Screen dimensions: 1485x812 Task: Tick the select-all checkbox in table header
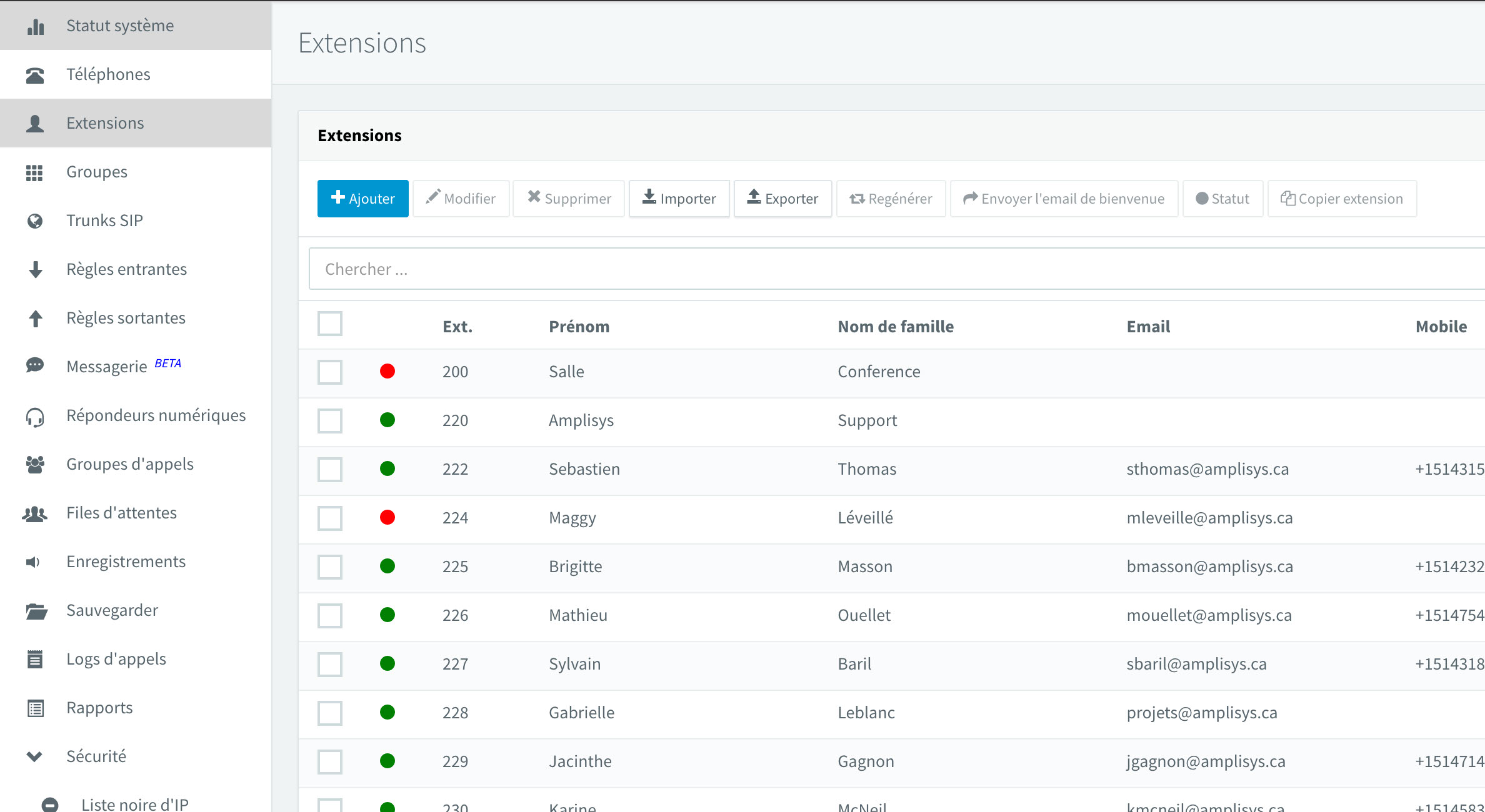(x=330, y=324)
